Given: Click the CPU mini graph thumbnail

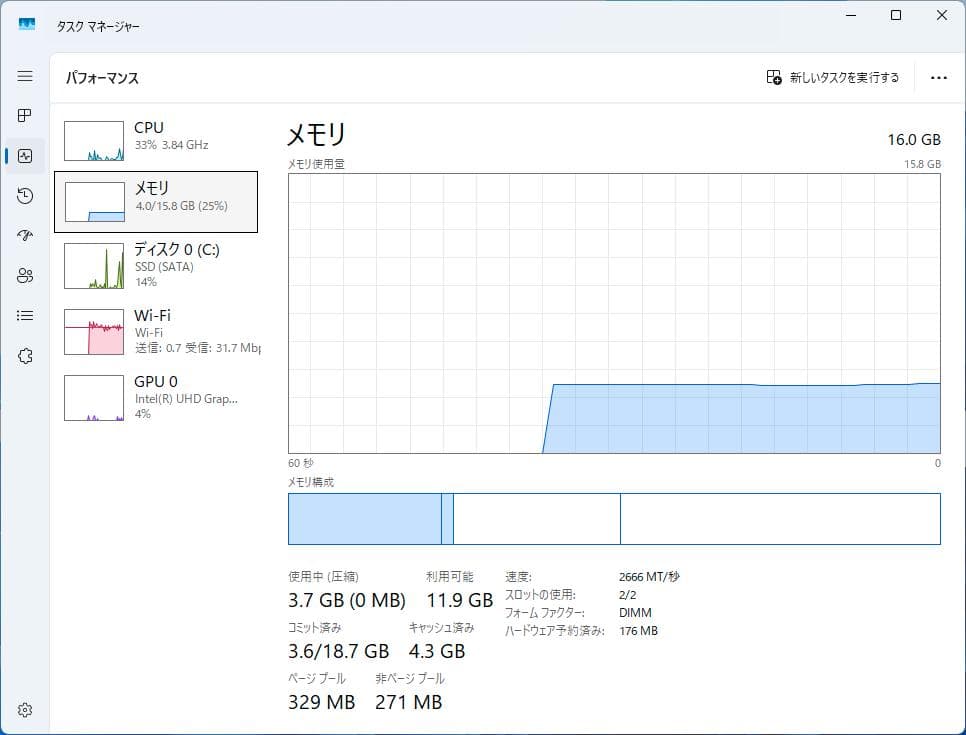Looking at the screenshot, I should coord(93,140).
